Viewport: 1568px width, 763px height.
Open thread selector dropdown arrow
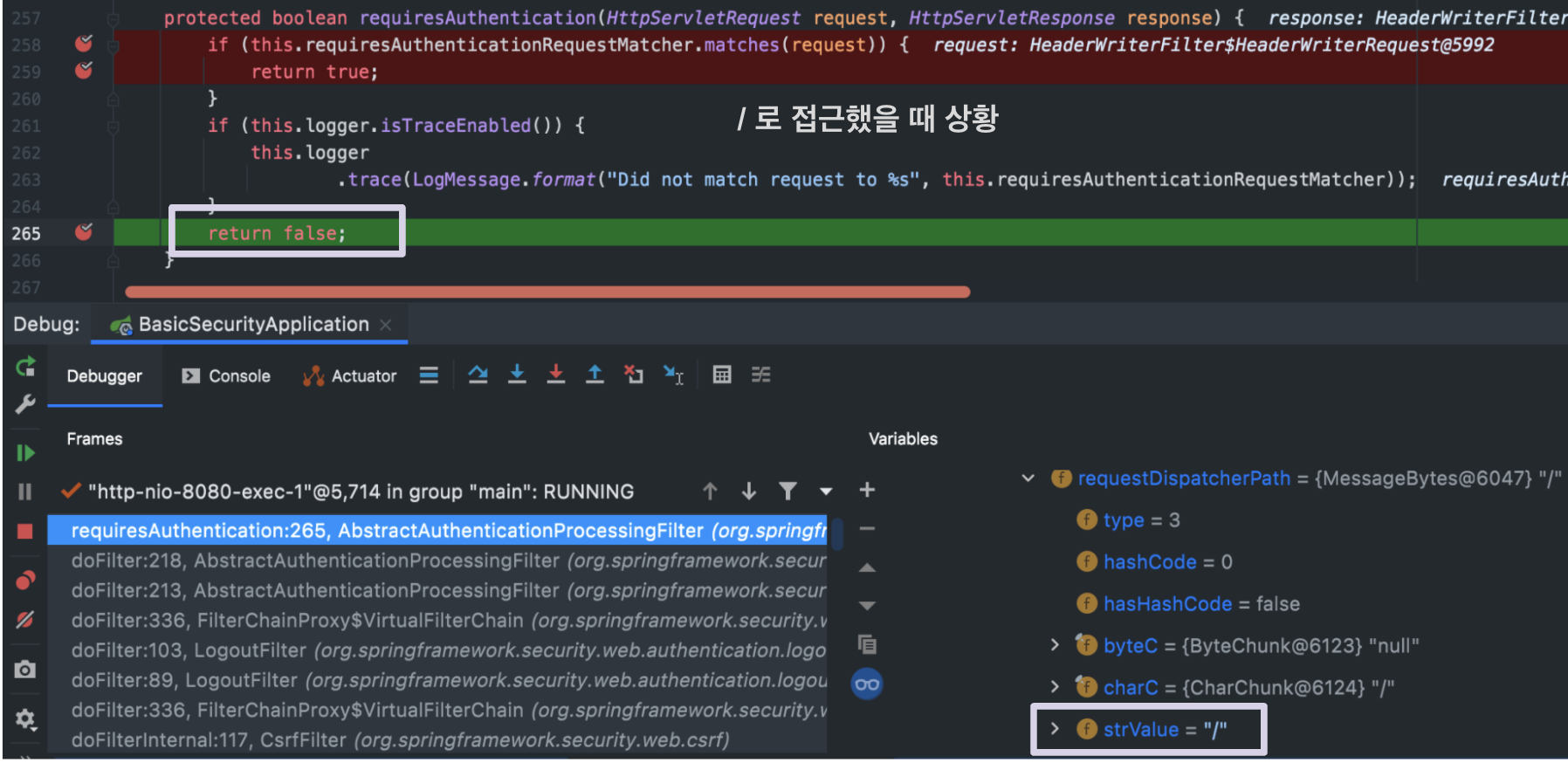[826, 491]
